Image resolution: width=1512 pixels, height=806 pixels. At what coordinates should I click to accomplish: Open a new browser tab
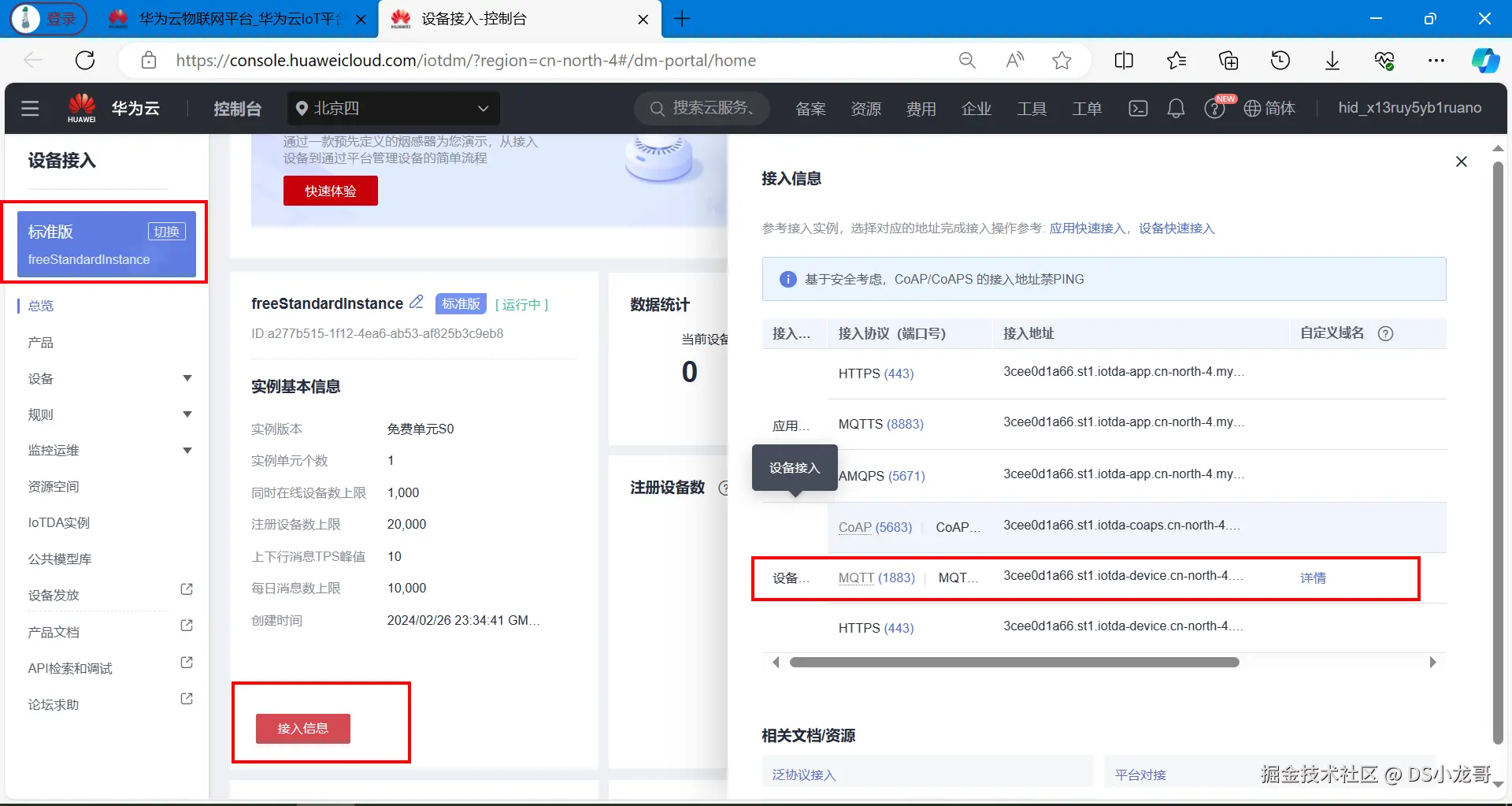point(682,19)
